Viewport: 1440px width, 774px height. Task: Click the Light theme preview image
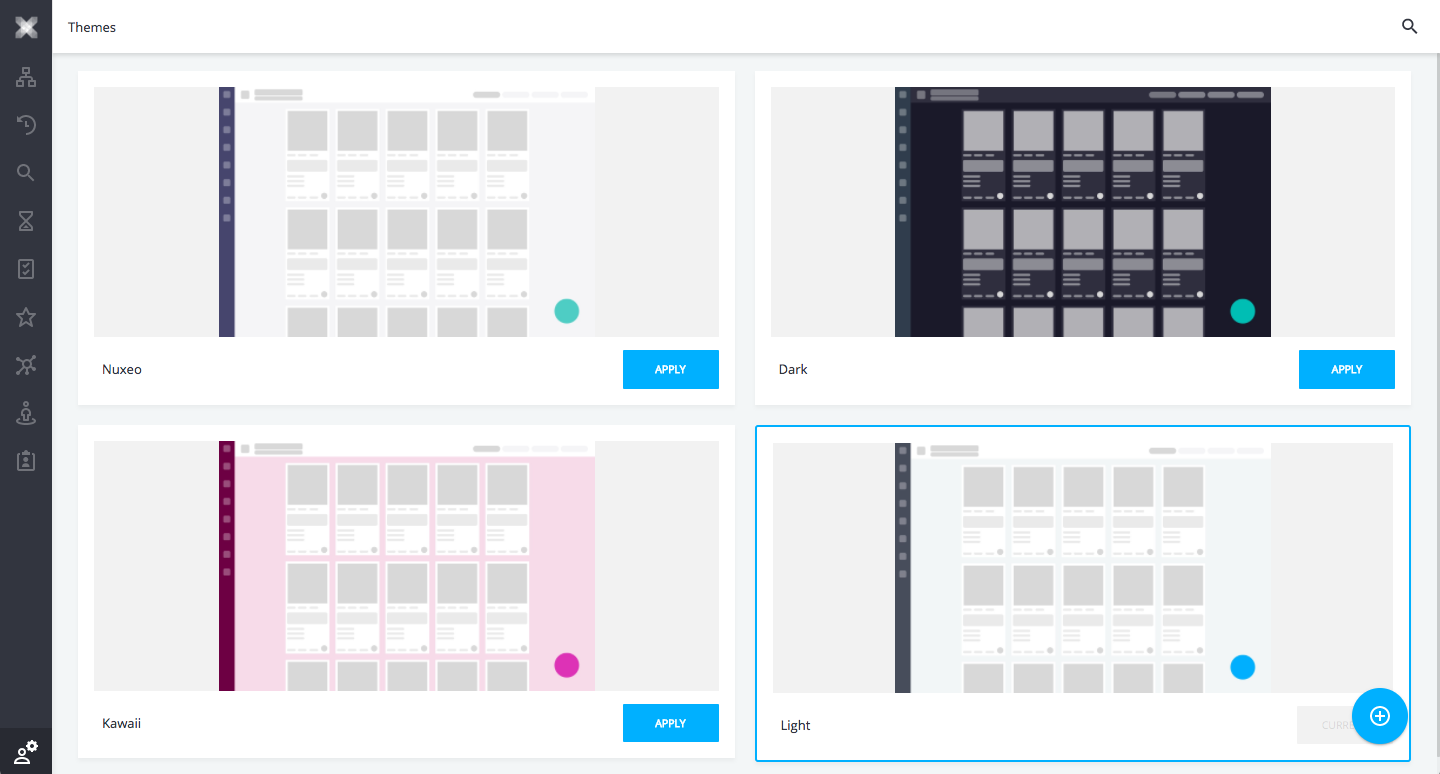pos(1082,568)
